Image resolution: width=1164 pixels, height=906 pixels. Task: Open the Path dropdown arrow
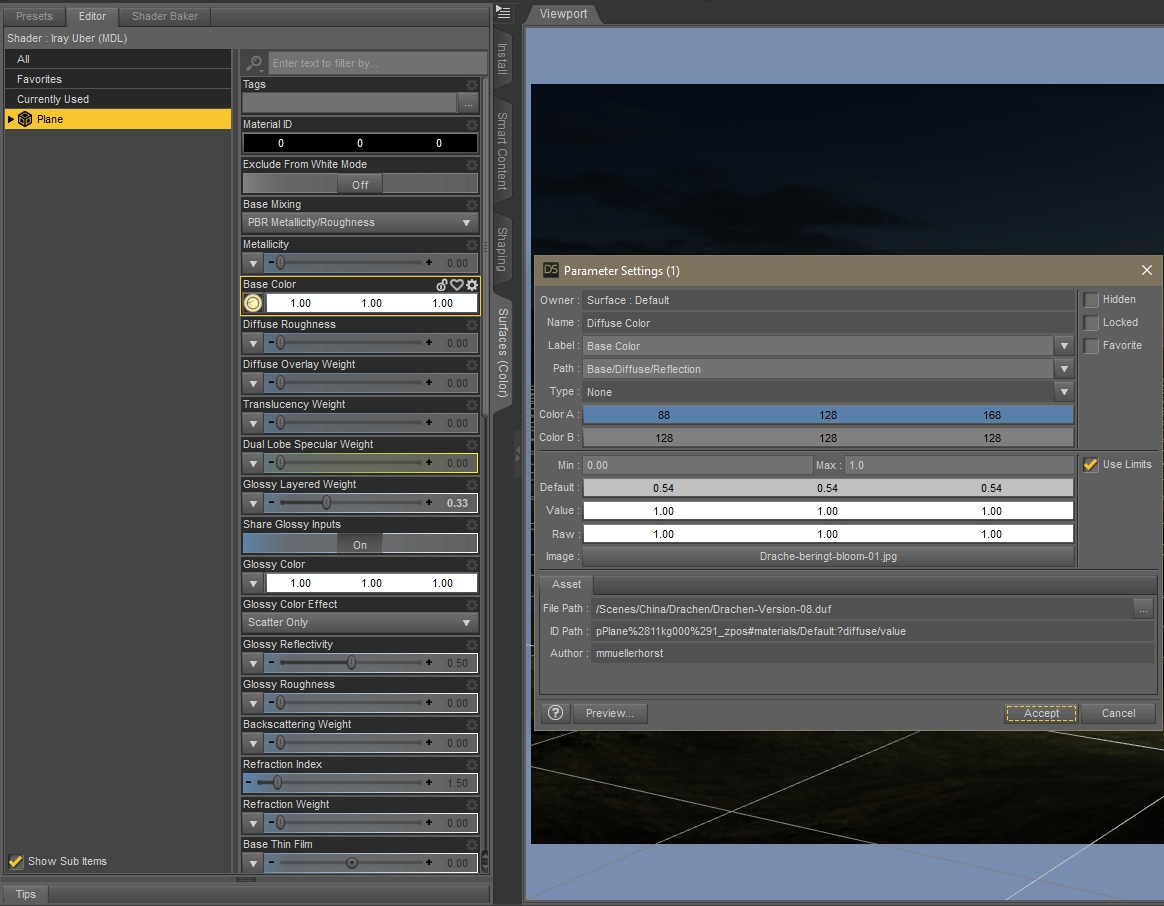coord(1065,369)
